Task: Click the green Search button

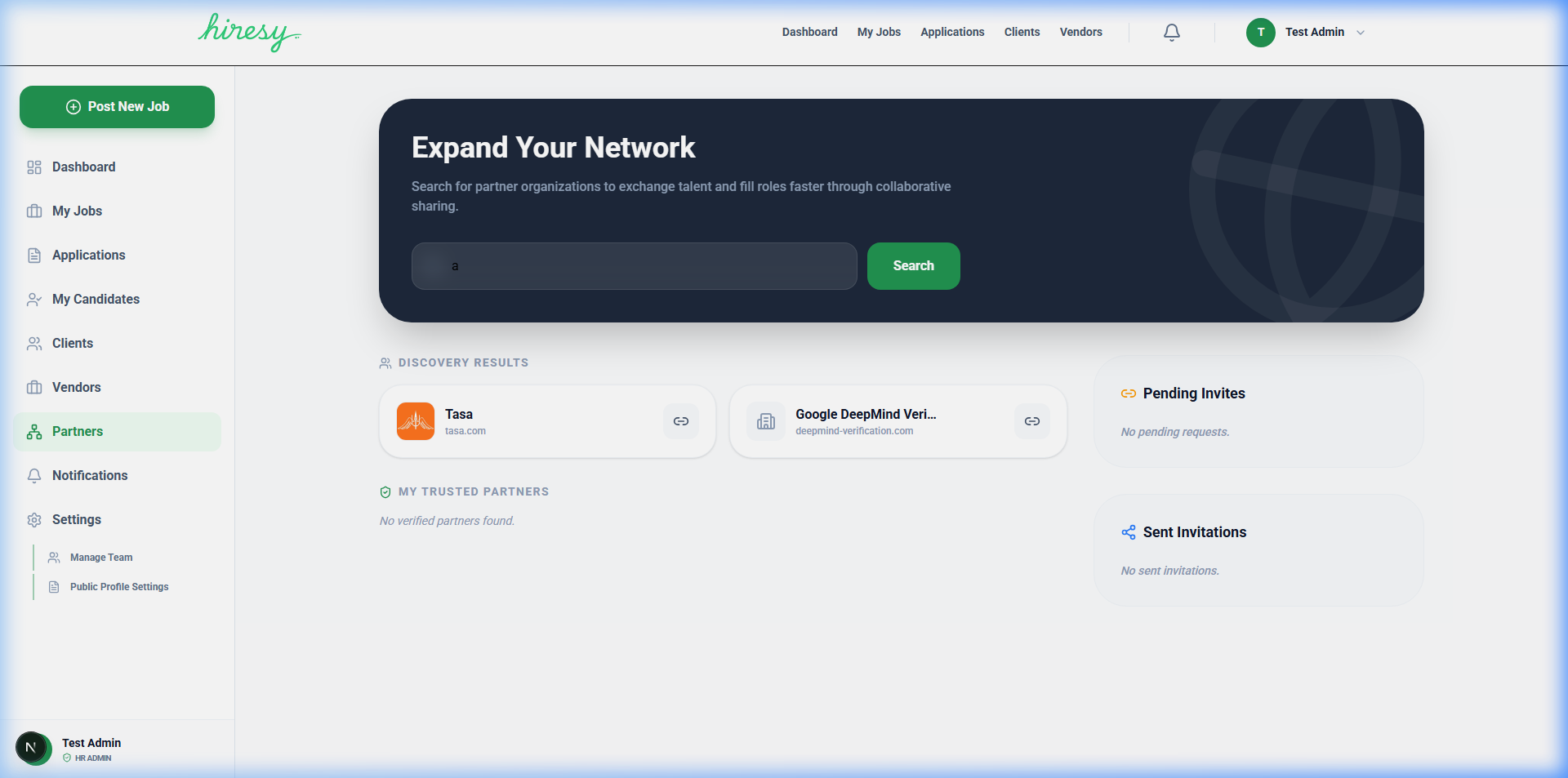Action: point(913,266)
